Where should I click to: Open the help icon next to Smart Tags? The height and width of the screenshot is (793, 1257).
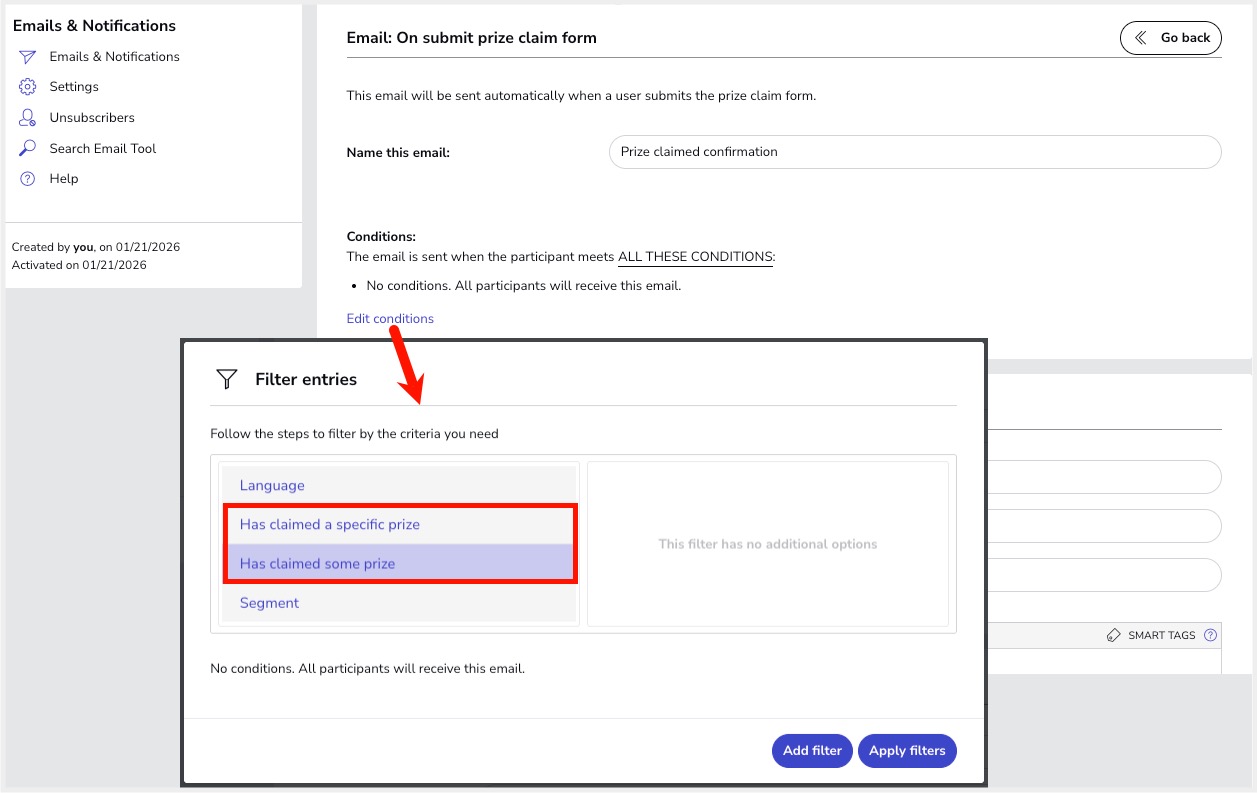pyautogui.click(x=1210, y=635)
